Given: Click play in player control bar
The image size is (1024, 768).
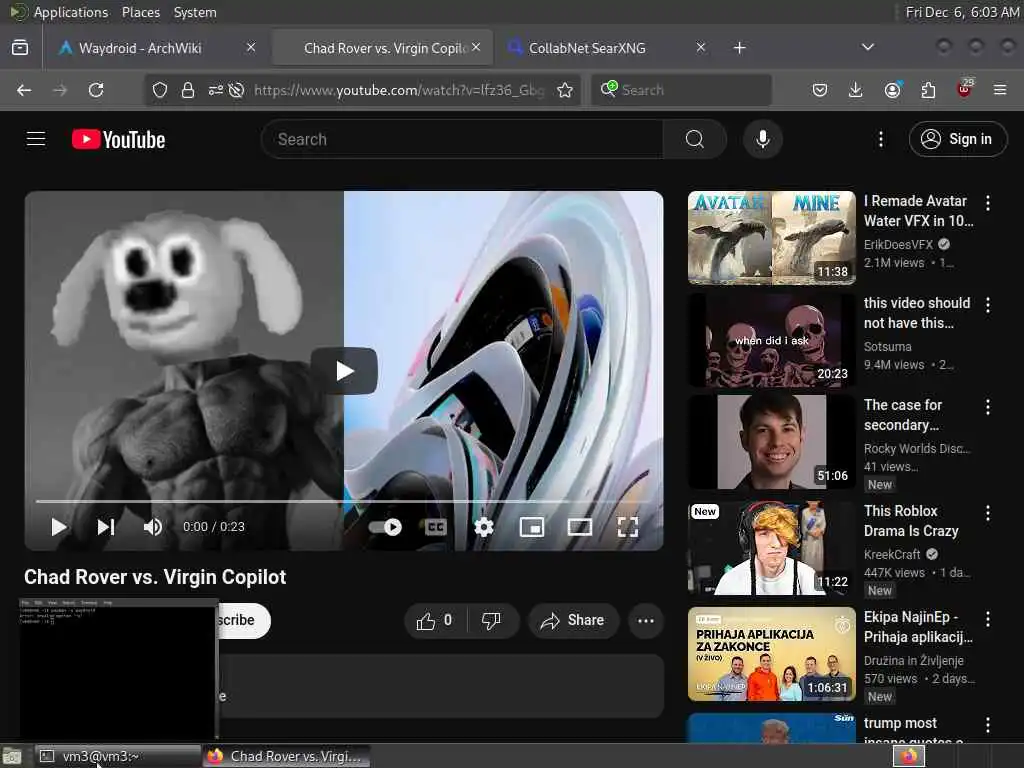Looking at the screenshot, I should click(x=59, y=527).
